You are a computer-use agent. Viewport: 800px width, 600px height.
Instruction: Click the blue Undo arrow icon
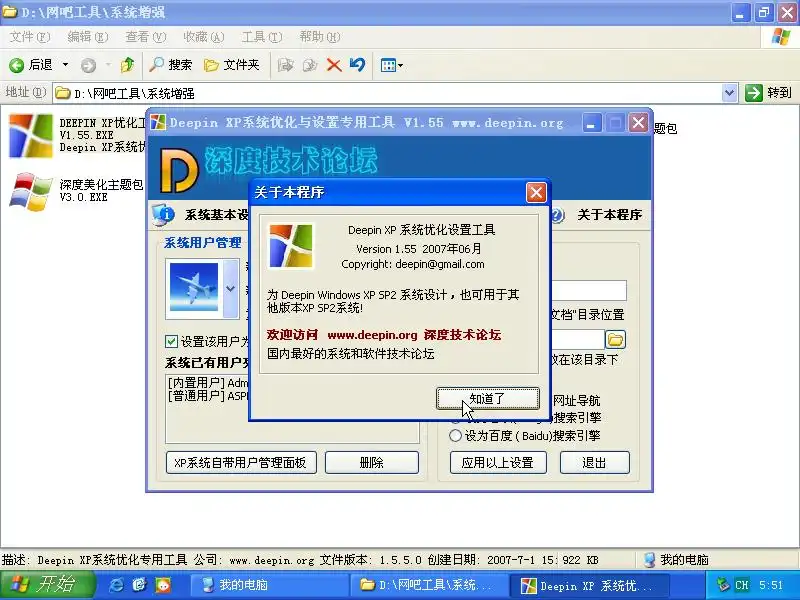(x=358, y=65)
